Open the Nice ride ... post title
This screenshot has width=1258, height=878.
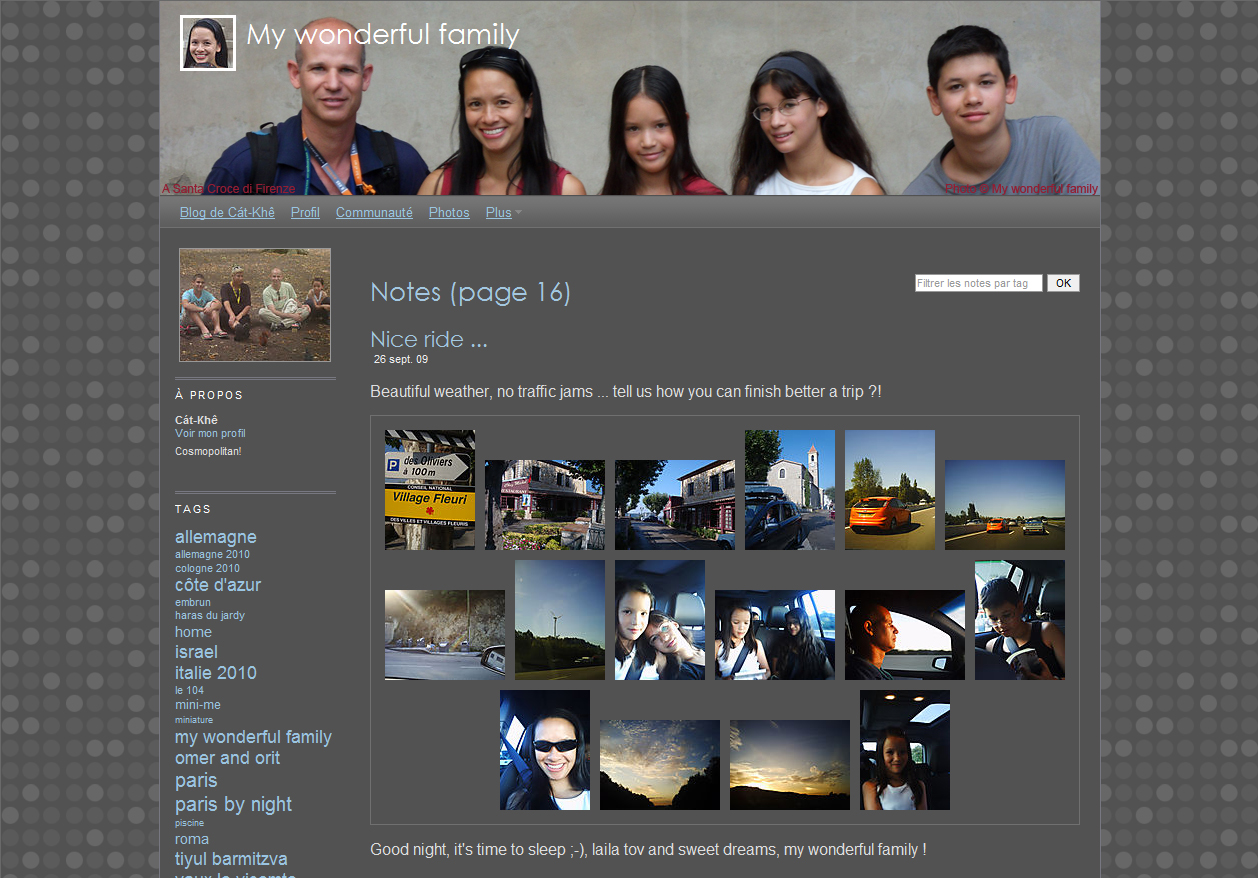click(429, 339)
